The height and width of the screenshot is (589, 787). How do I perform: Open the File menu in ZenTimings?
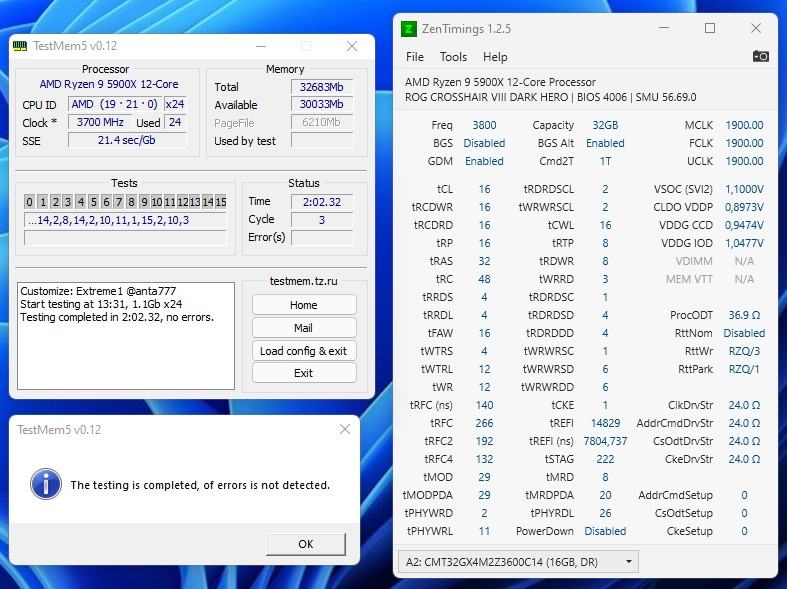click(415, 57)
